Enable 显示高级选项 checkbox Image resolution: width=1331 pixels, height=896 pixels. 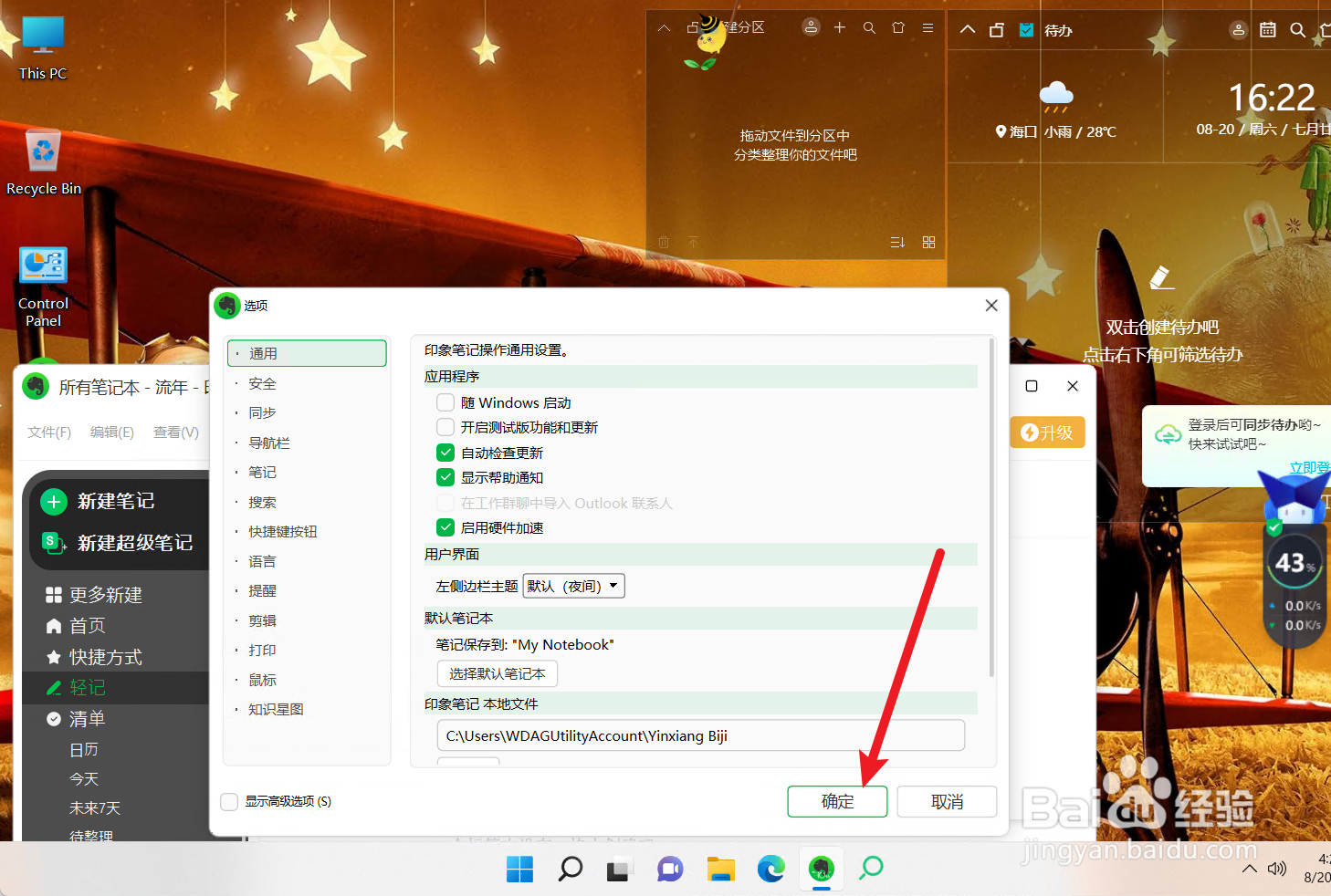pos(229,801)
